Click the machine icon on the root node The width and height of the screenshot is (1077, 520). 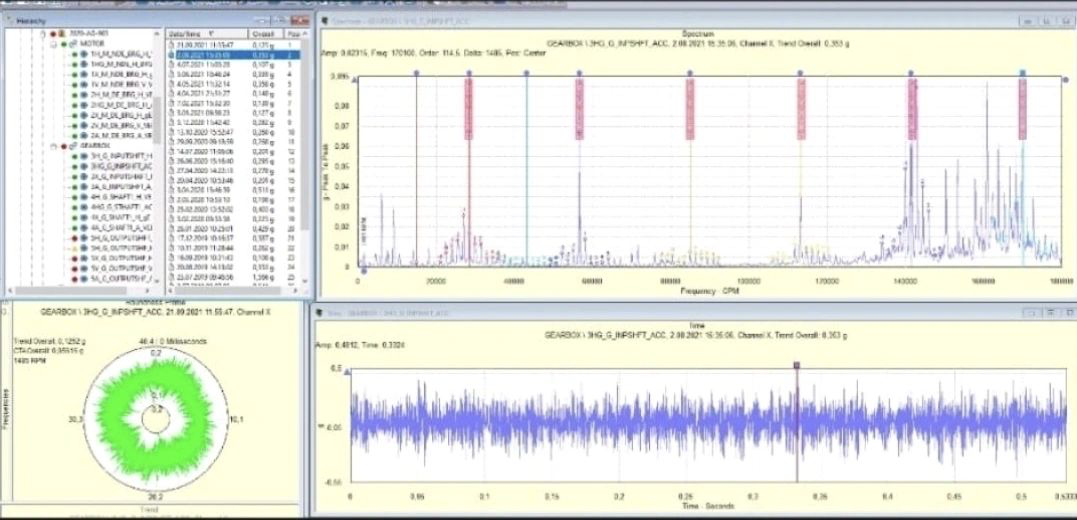click(x=60, y=33)
